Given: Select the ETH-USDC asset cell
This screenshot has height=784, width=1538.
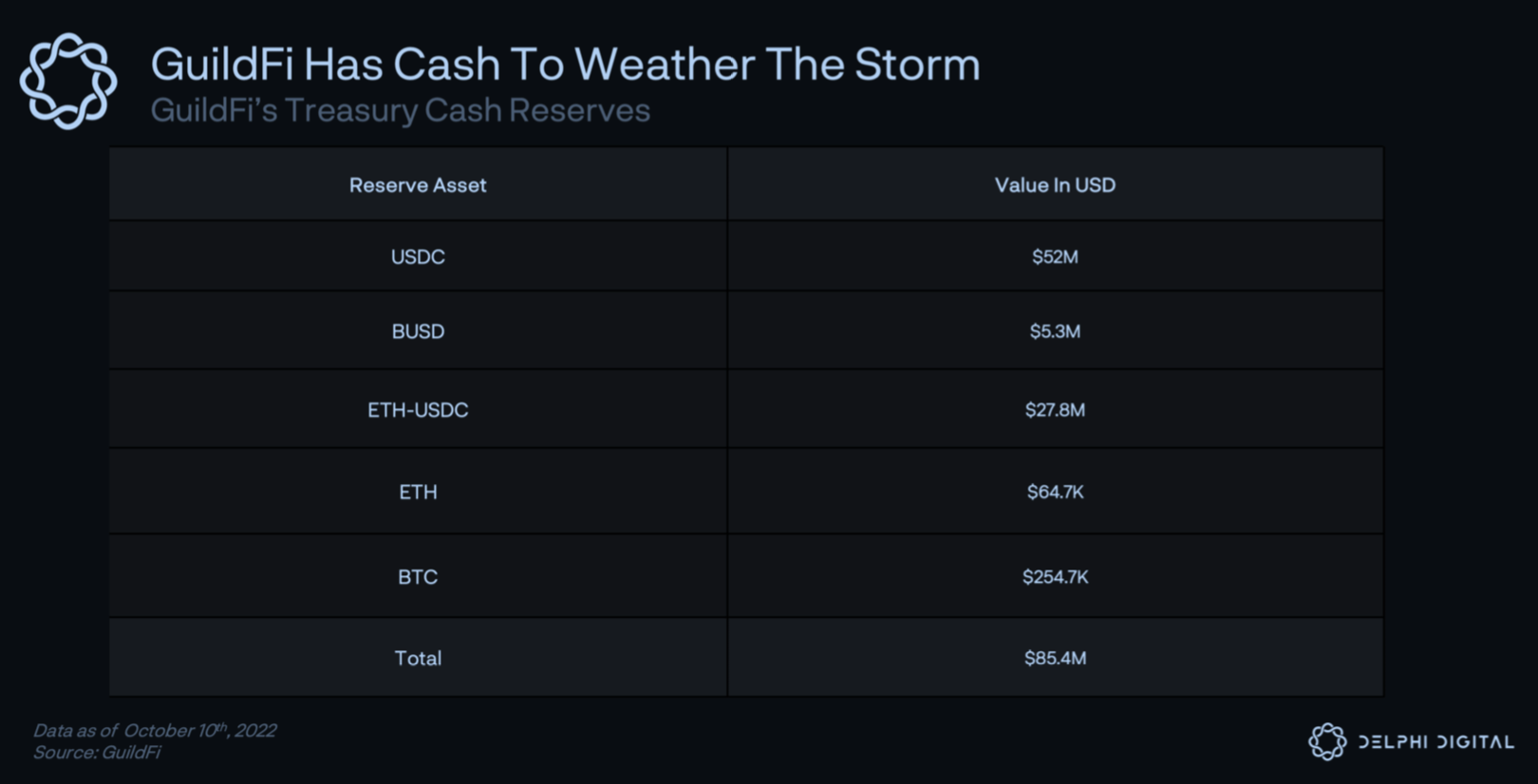Looking at the screenshot, I should point(418,410).
